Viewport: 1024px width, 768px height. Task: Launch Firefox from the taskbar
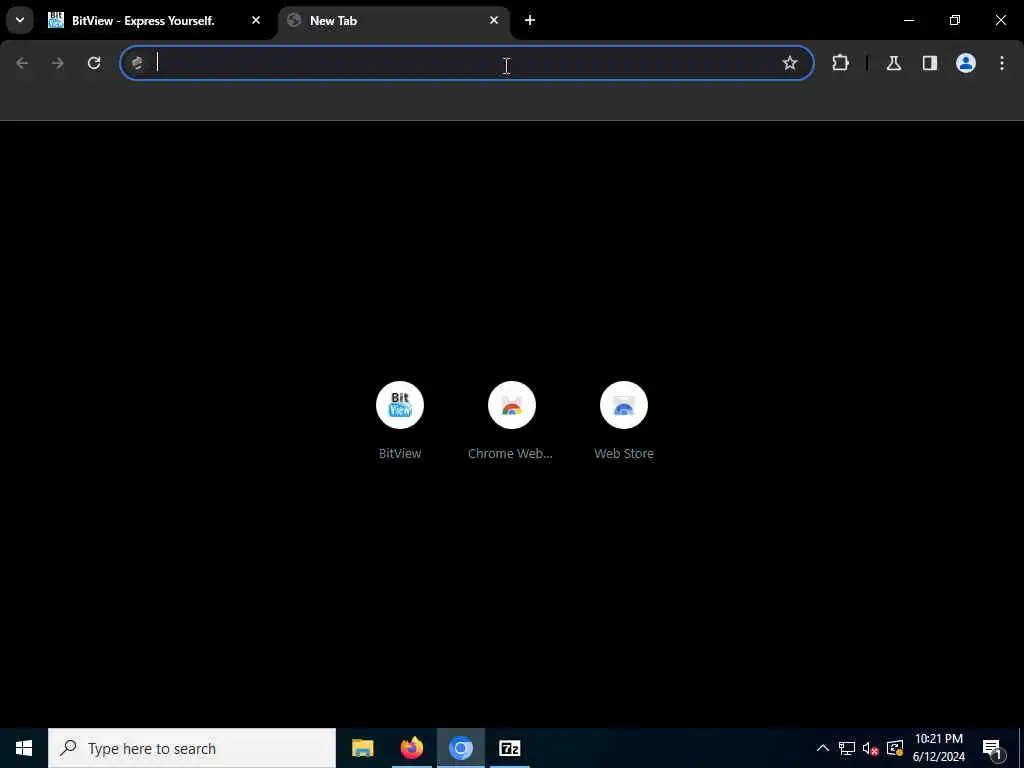click(x=411, y=748)
